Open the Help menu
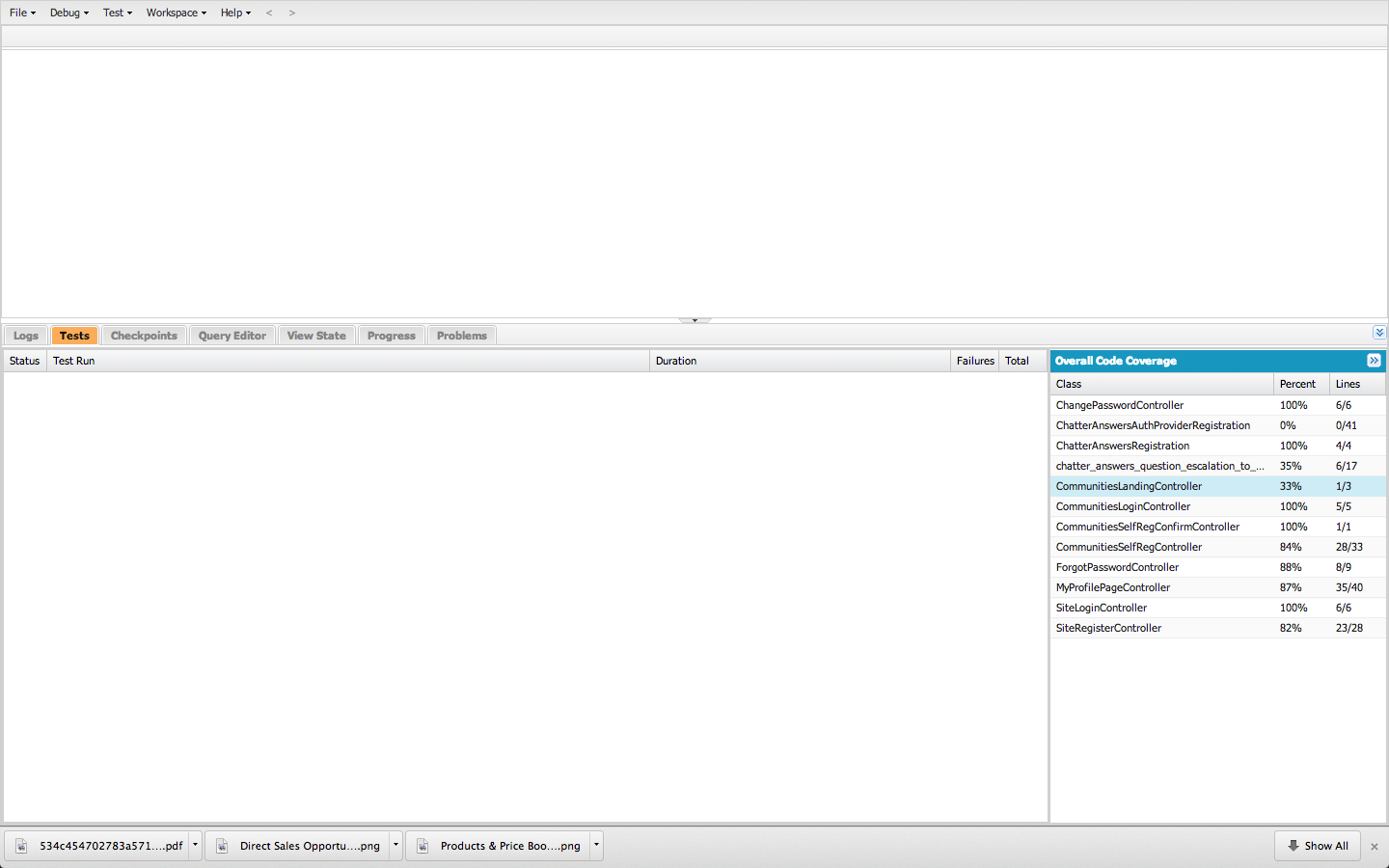Image resolution: width=1389 pixels, height=868 pixels. point(235,13)
